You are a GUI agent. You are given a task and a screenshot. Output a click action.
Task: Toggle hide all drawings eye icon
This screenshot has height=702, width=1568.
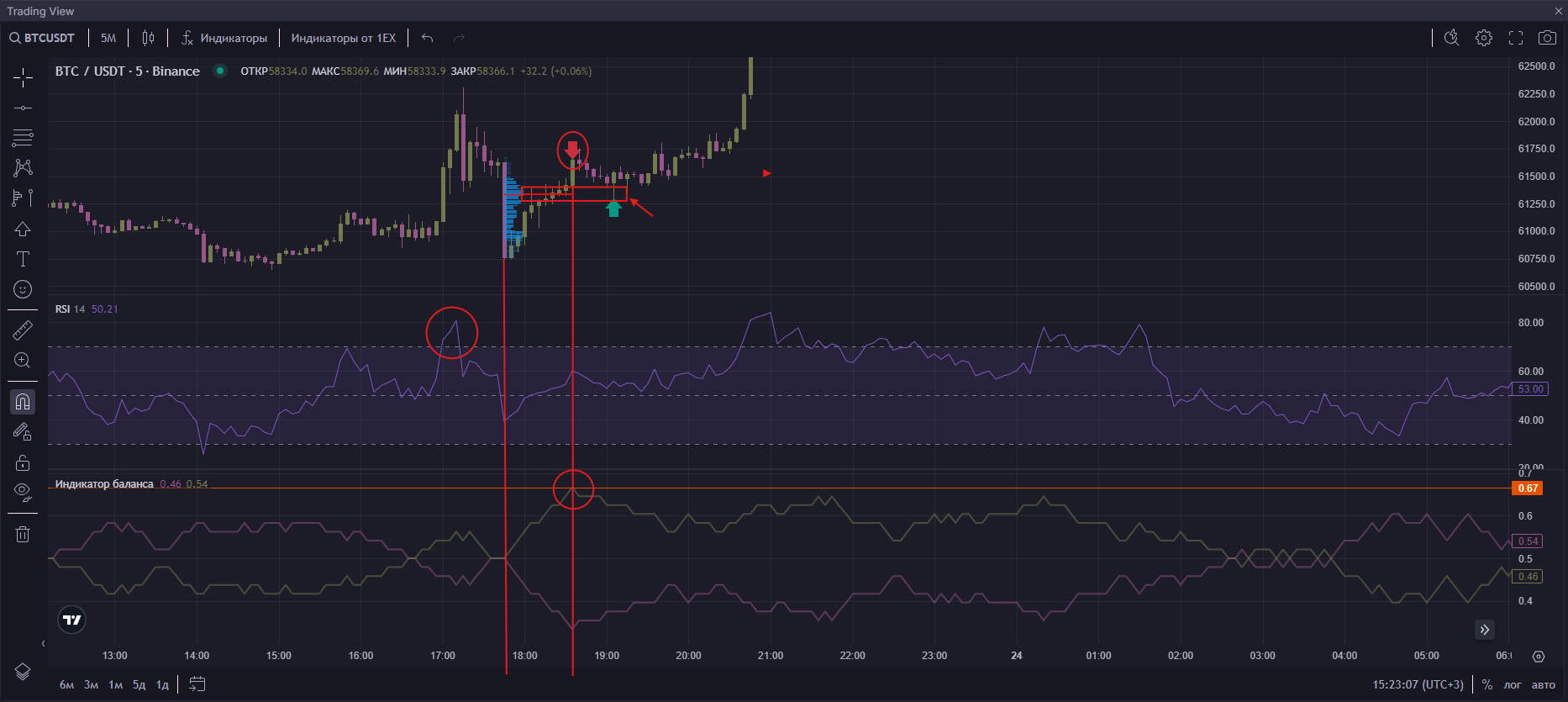(x=23, y=492)
